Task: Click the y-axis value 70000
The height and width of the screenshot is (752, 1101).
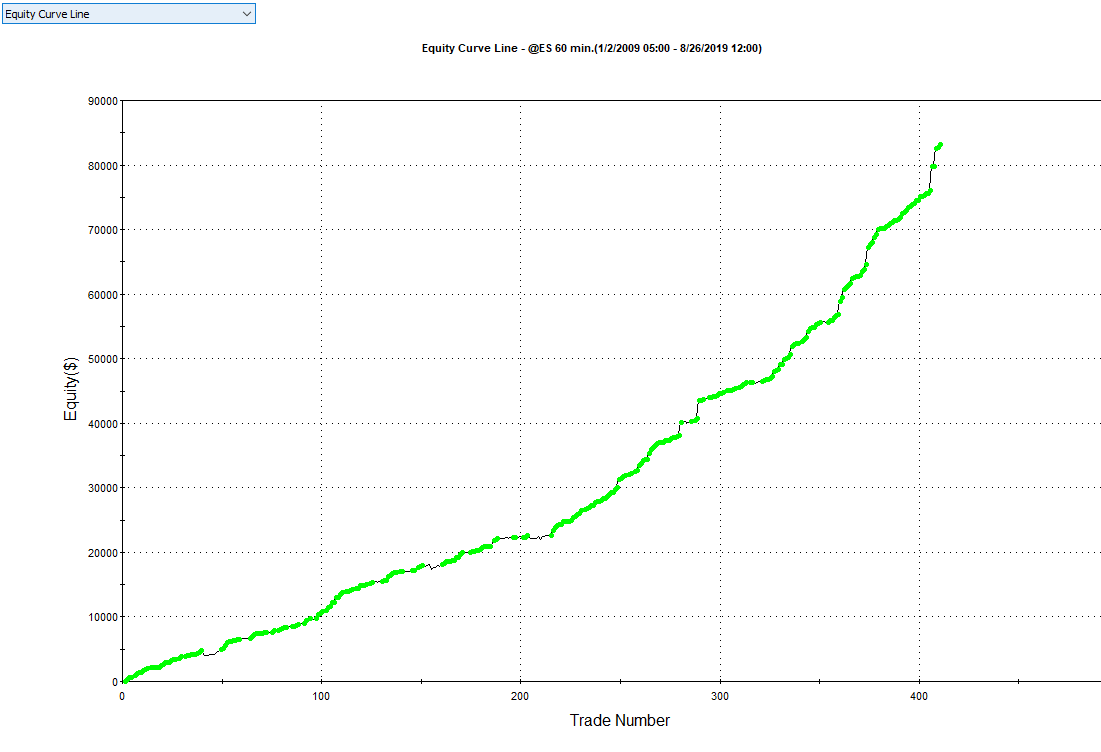Action: click(103, 230)
